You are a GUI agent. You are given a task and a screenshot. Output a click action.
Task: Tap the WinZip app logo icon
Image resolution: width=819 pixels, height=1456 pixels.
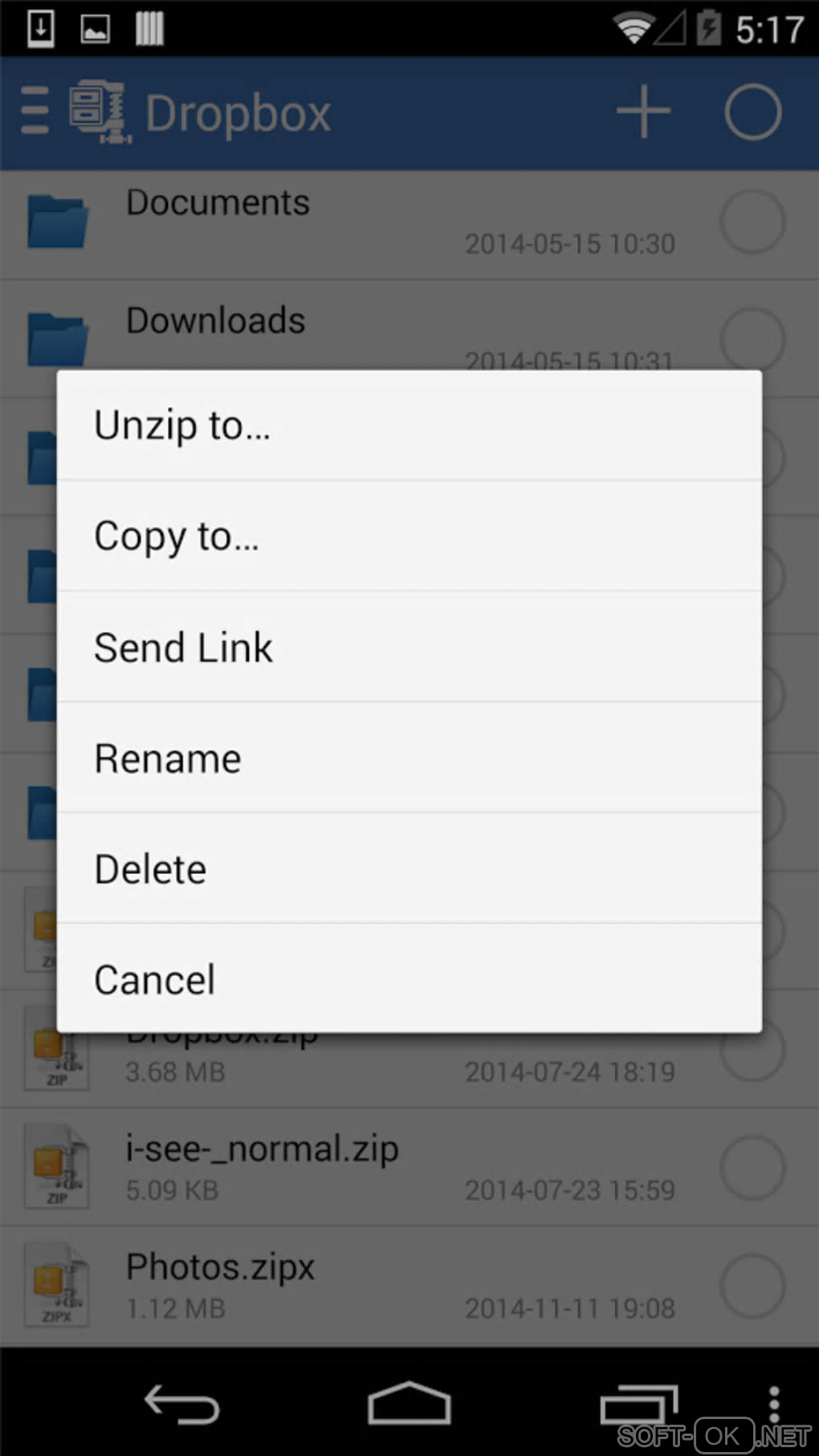100,112
